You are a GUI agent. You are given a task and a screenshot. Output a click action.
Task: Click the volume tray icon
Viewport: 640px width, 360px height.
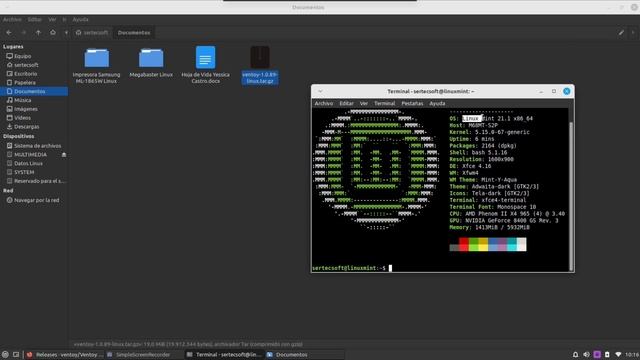586,355
